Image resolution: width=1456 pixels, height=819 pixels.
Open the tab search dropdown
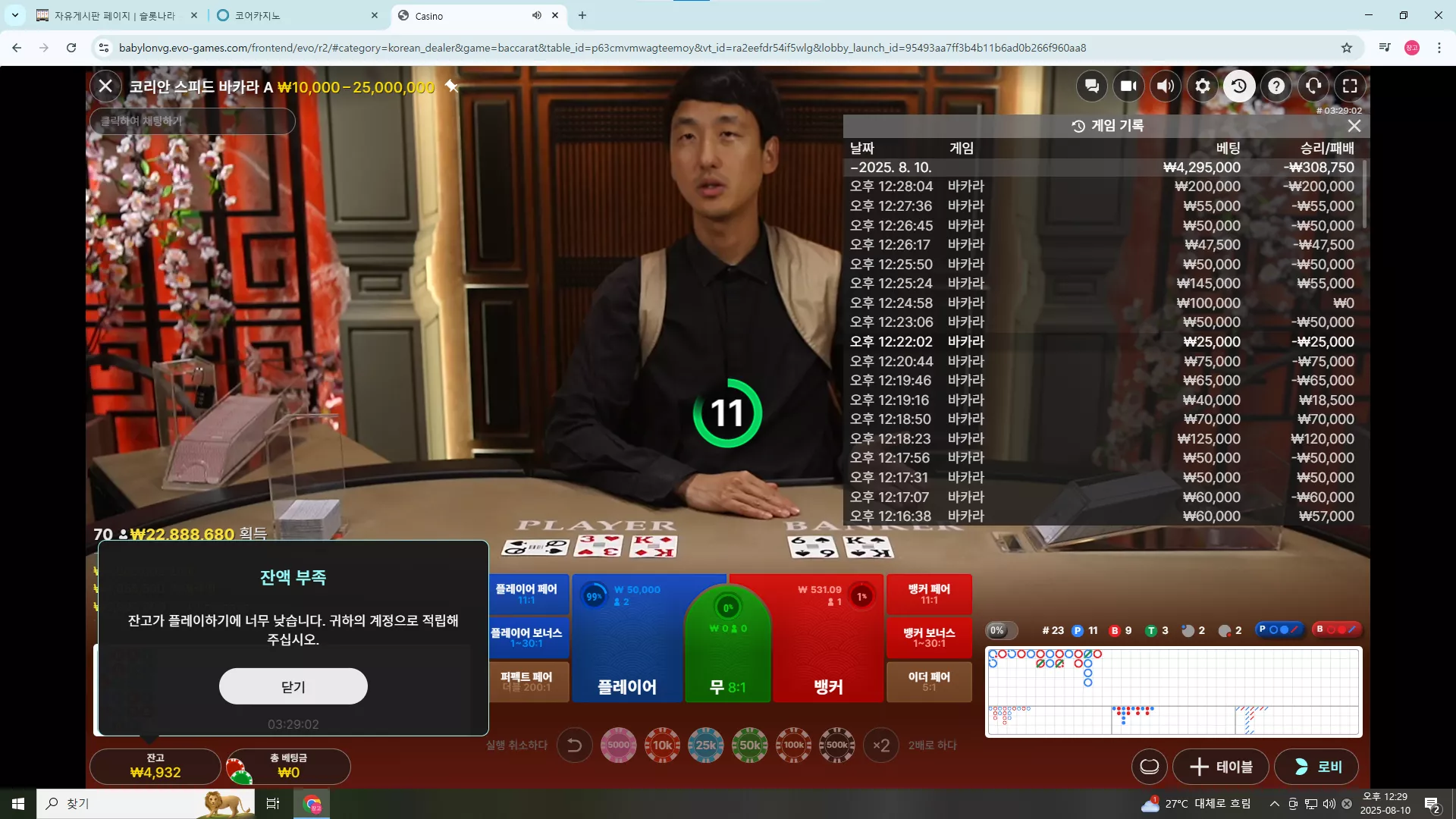(x=14, y=15)
